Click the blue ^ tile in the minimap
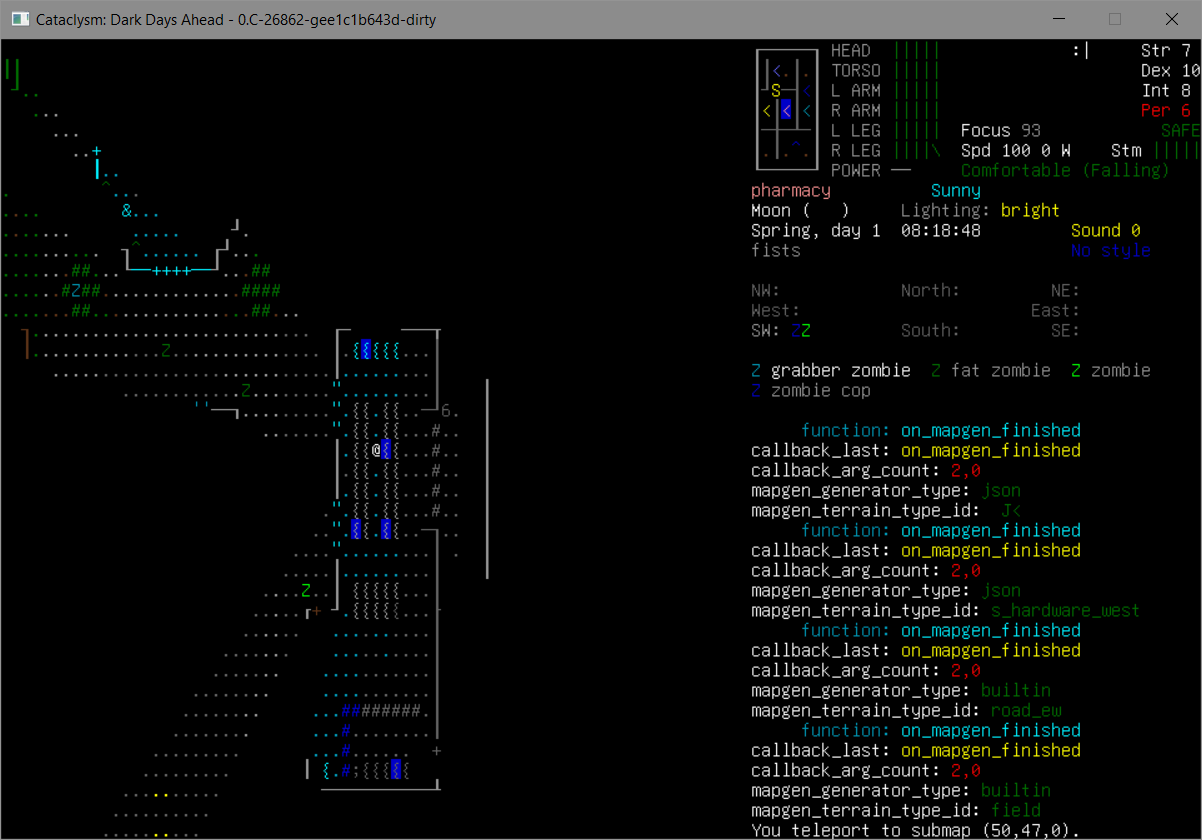 (796, 145)
